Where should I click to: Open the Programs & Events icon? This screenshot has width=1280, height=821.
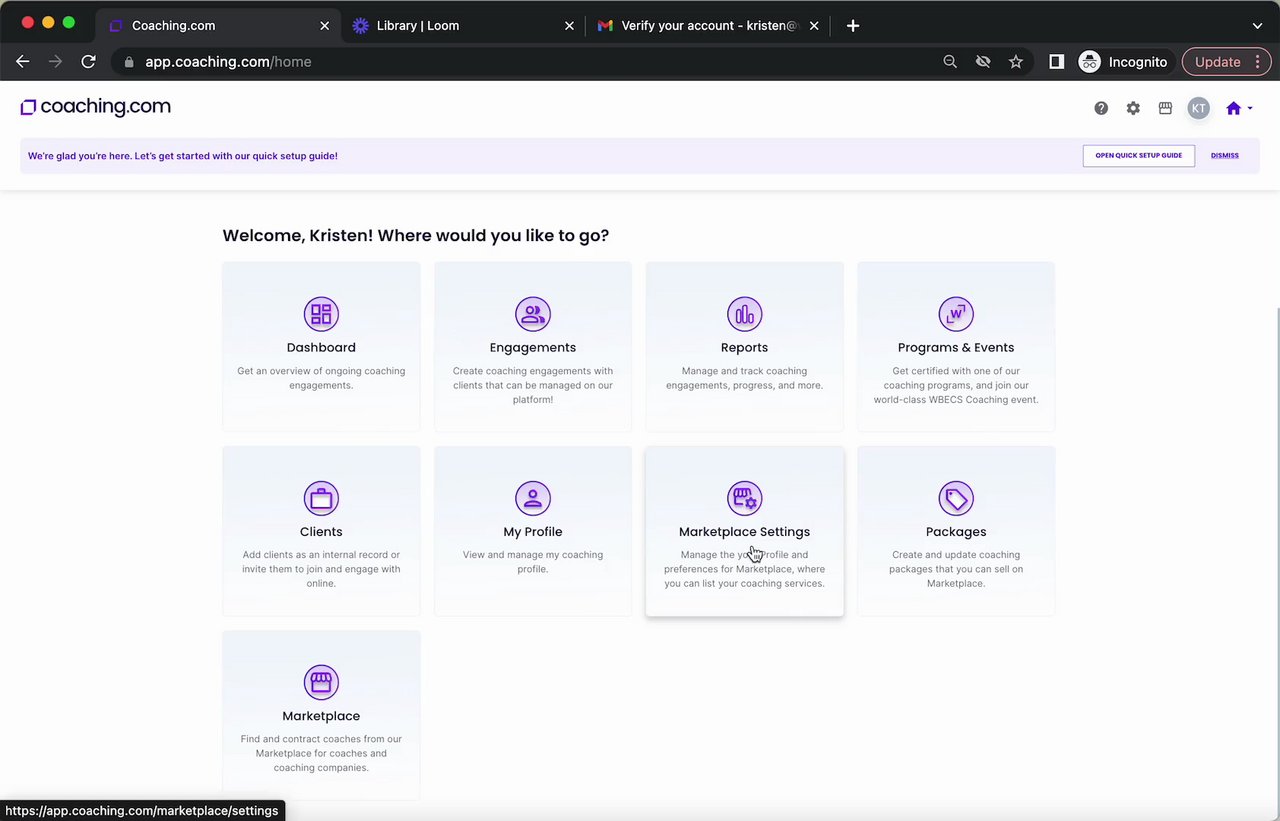(x=956, y=314)
